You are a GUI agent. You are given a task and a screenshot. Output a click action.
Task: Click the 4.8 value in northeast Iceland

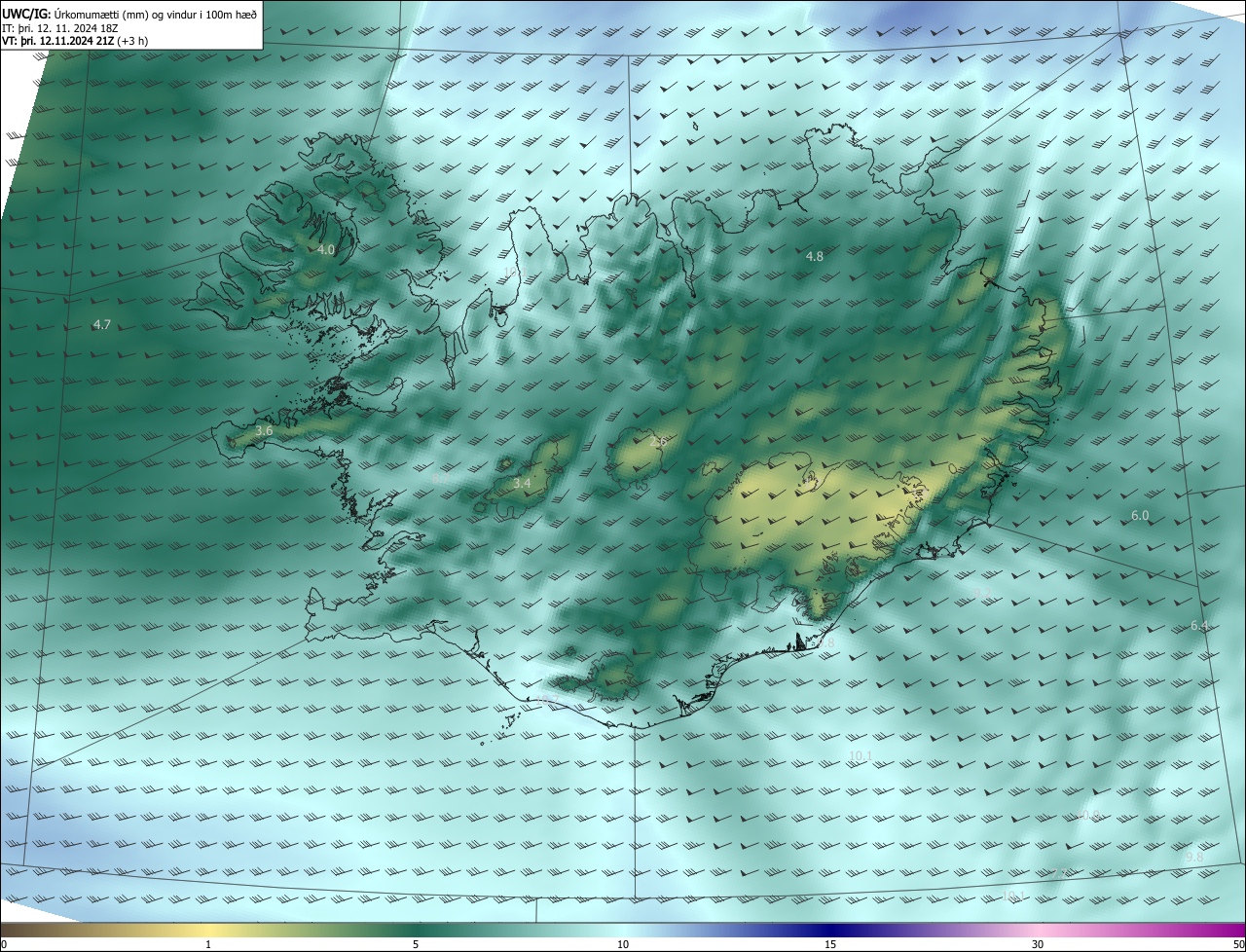[815, 256]
